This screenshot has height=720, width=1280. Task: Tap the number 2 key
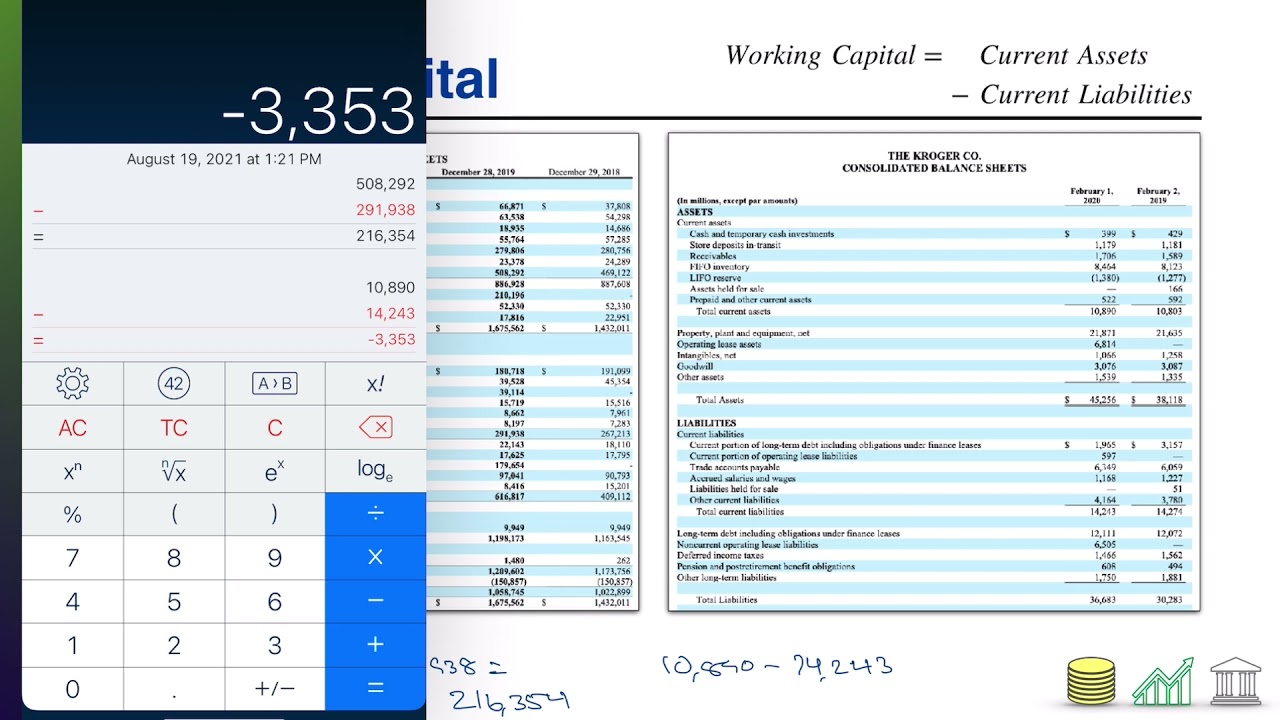[174, 645]
